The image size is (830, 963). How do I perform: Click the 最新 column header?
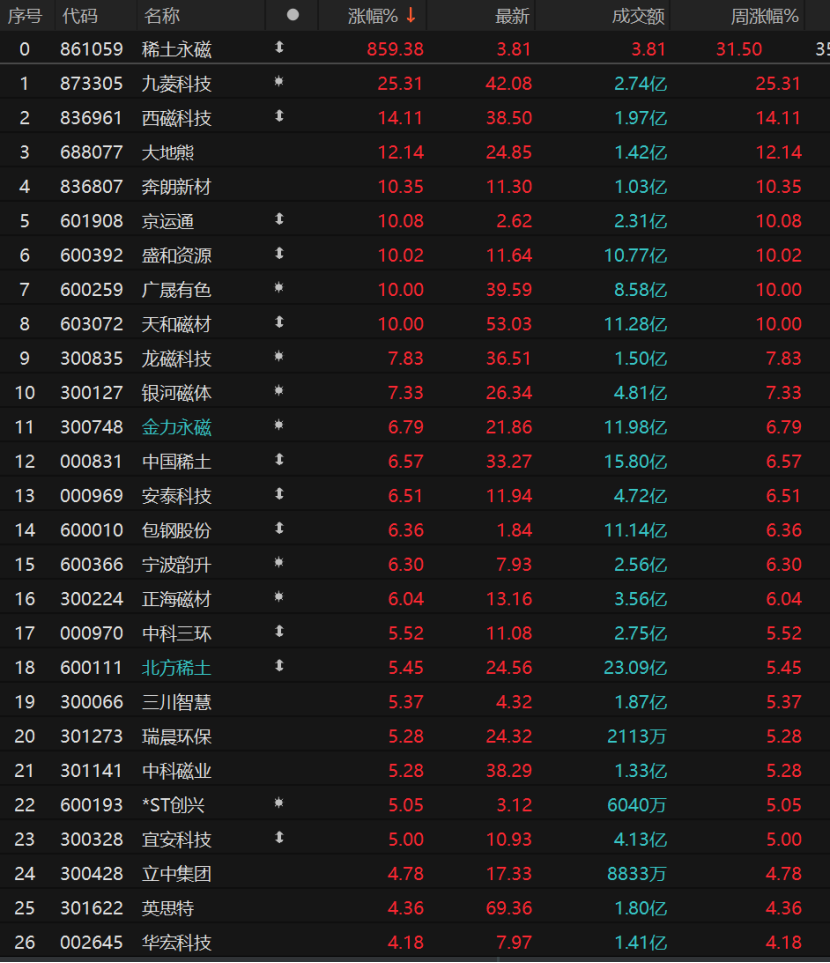pyautogui.click(x=512, y=16)
